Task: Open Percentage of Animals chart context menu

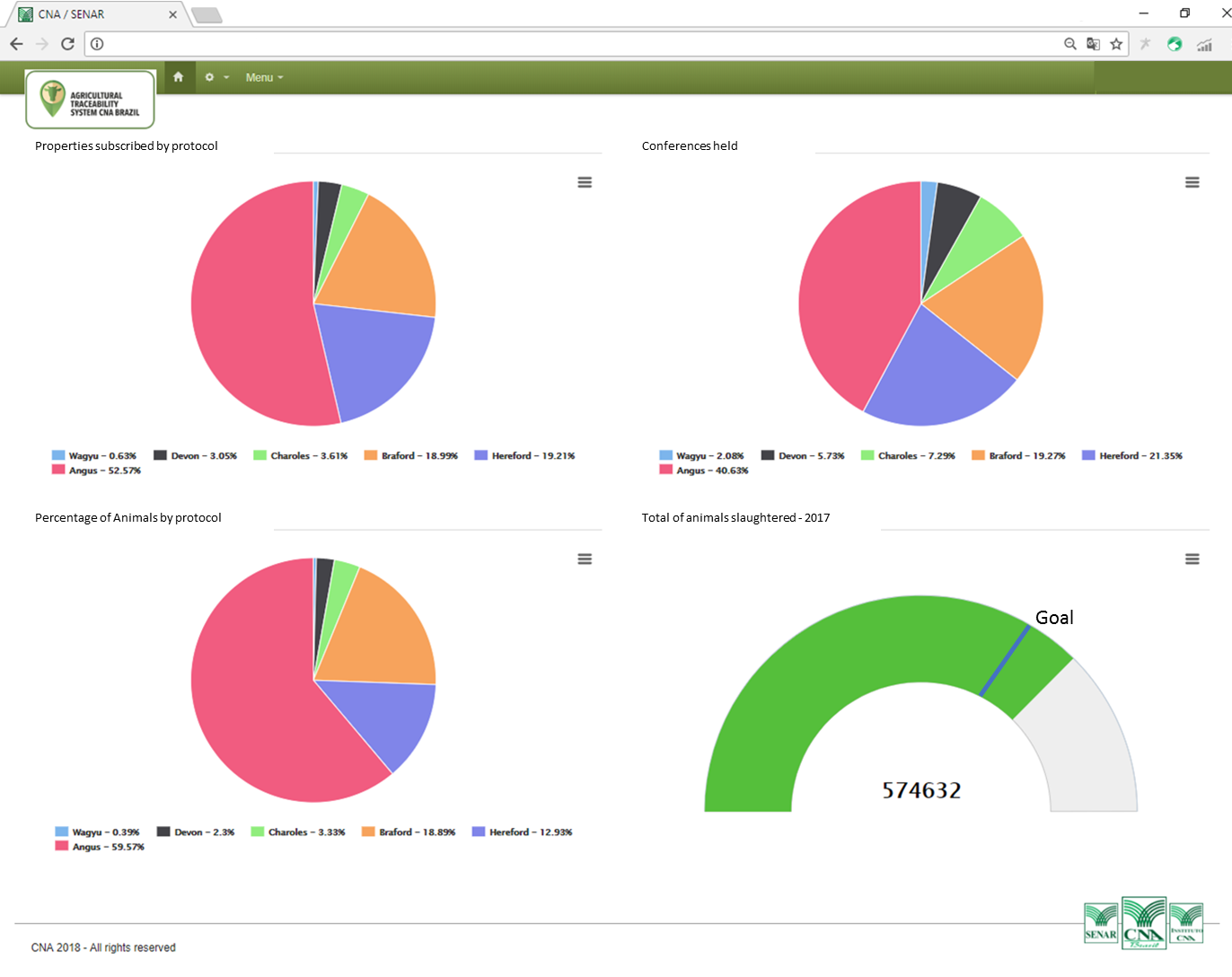Action: (x=585, y=559)
